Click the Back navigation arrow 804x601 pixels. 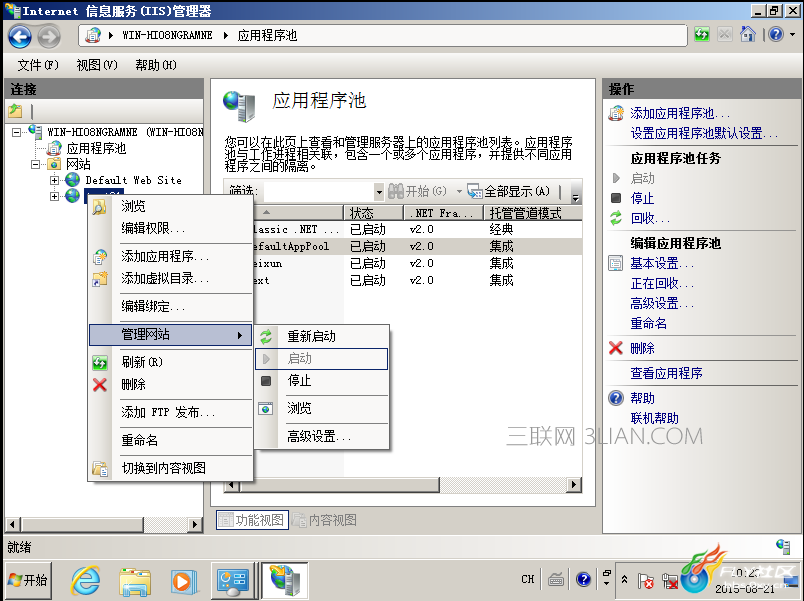coord(20,36)
